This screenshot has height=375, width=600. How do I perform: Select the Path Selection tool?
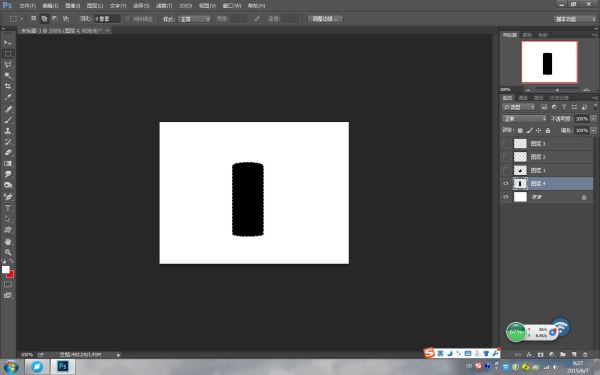[x=8, y=219]
